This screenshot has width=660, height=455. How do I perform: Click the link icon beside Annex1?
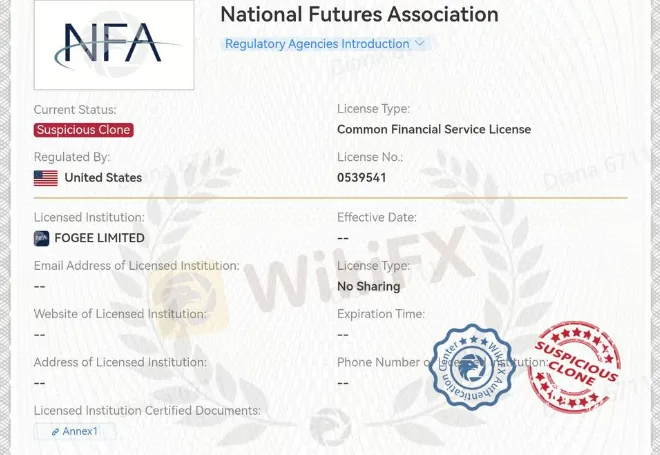(x=55, y=431)
